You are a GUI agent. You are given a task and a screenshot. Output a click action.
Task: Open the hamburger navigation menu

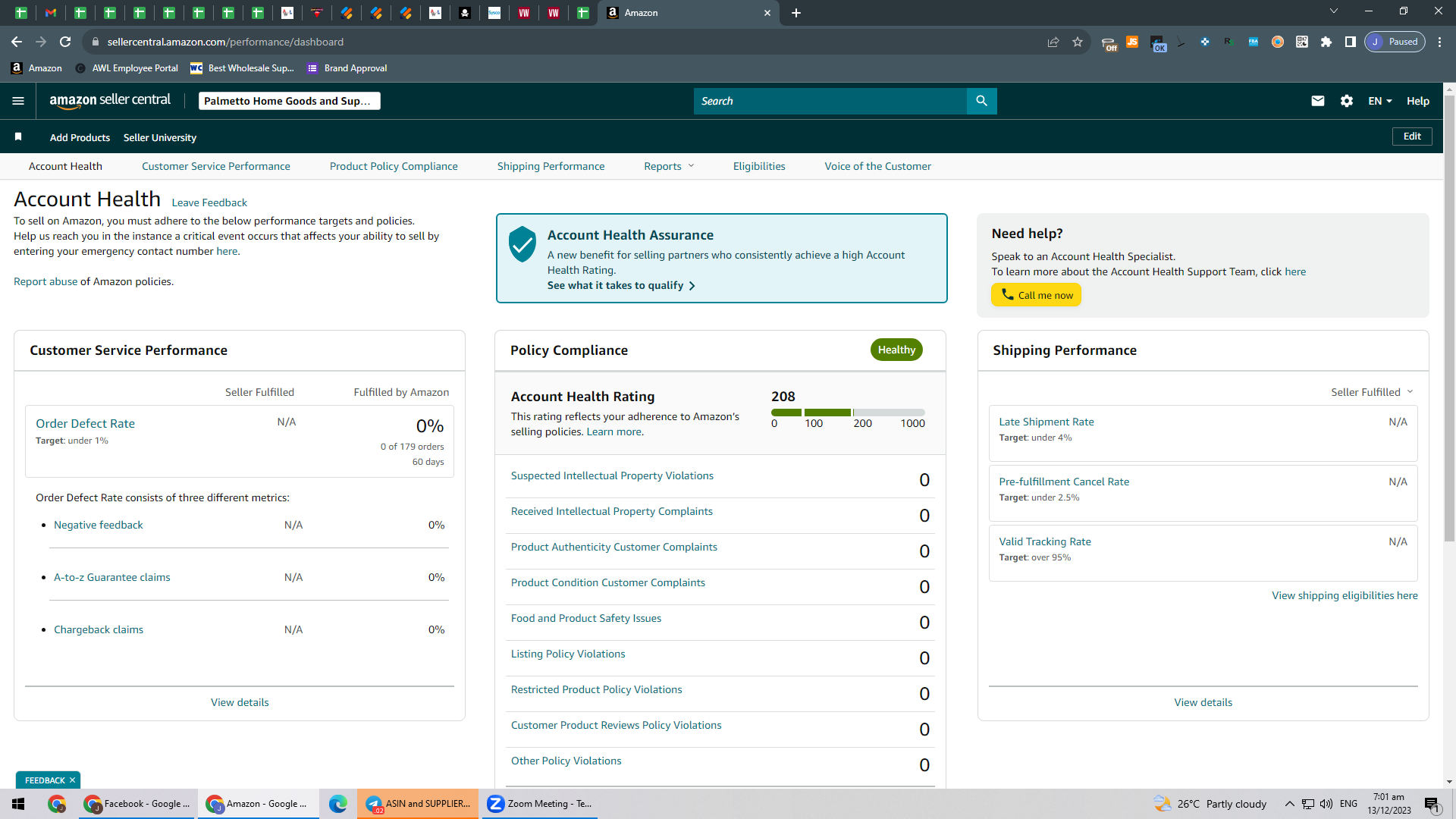(18, 101)
